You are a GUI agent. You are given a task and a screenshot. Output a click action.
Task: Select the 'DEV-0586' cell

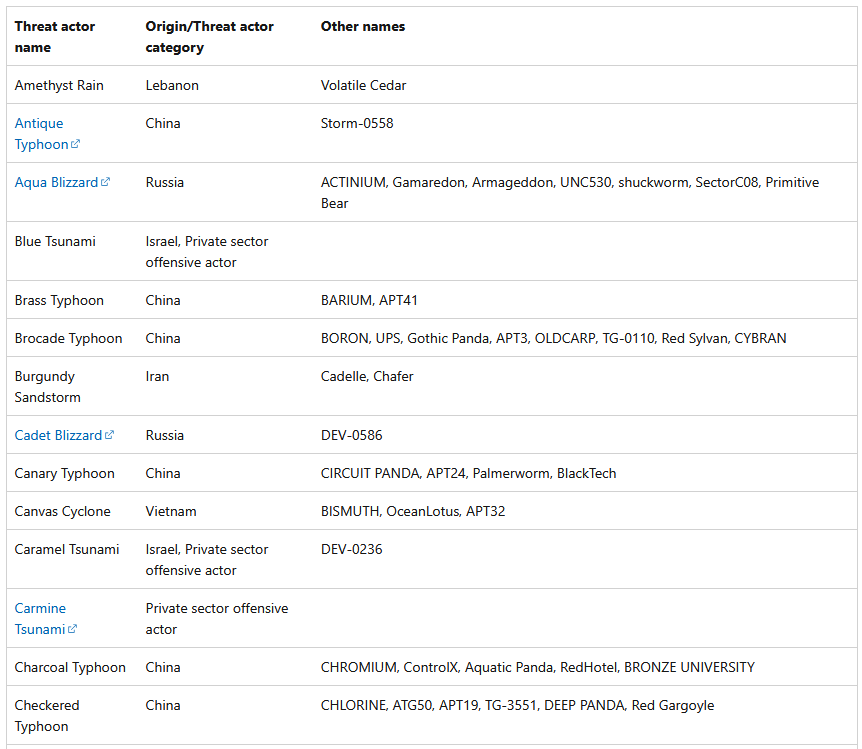coord(352,435)
